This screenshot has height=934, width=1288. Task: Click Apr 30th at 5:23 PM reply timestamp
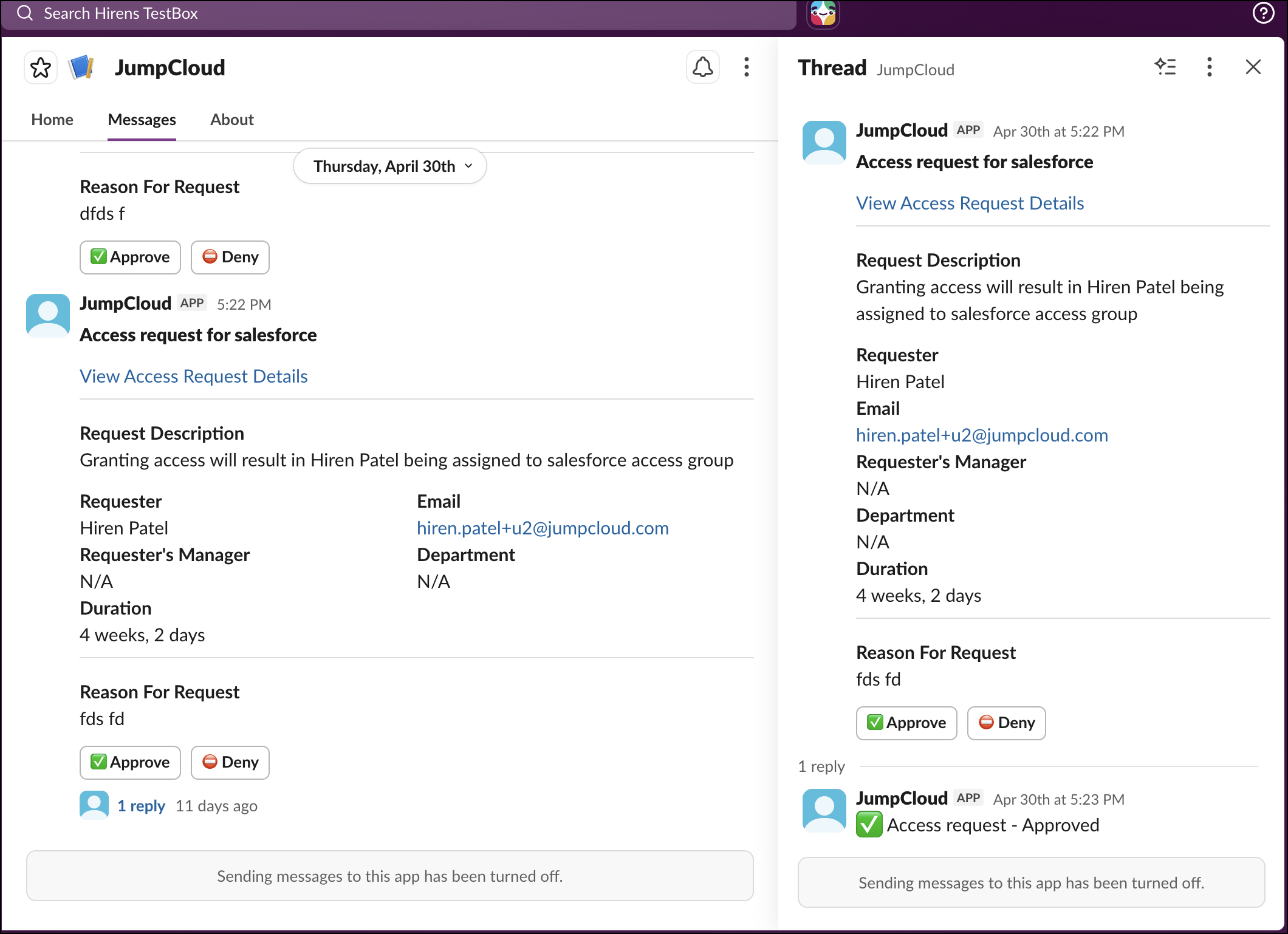[1059, 799]
